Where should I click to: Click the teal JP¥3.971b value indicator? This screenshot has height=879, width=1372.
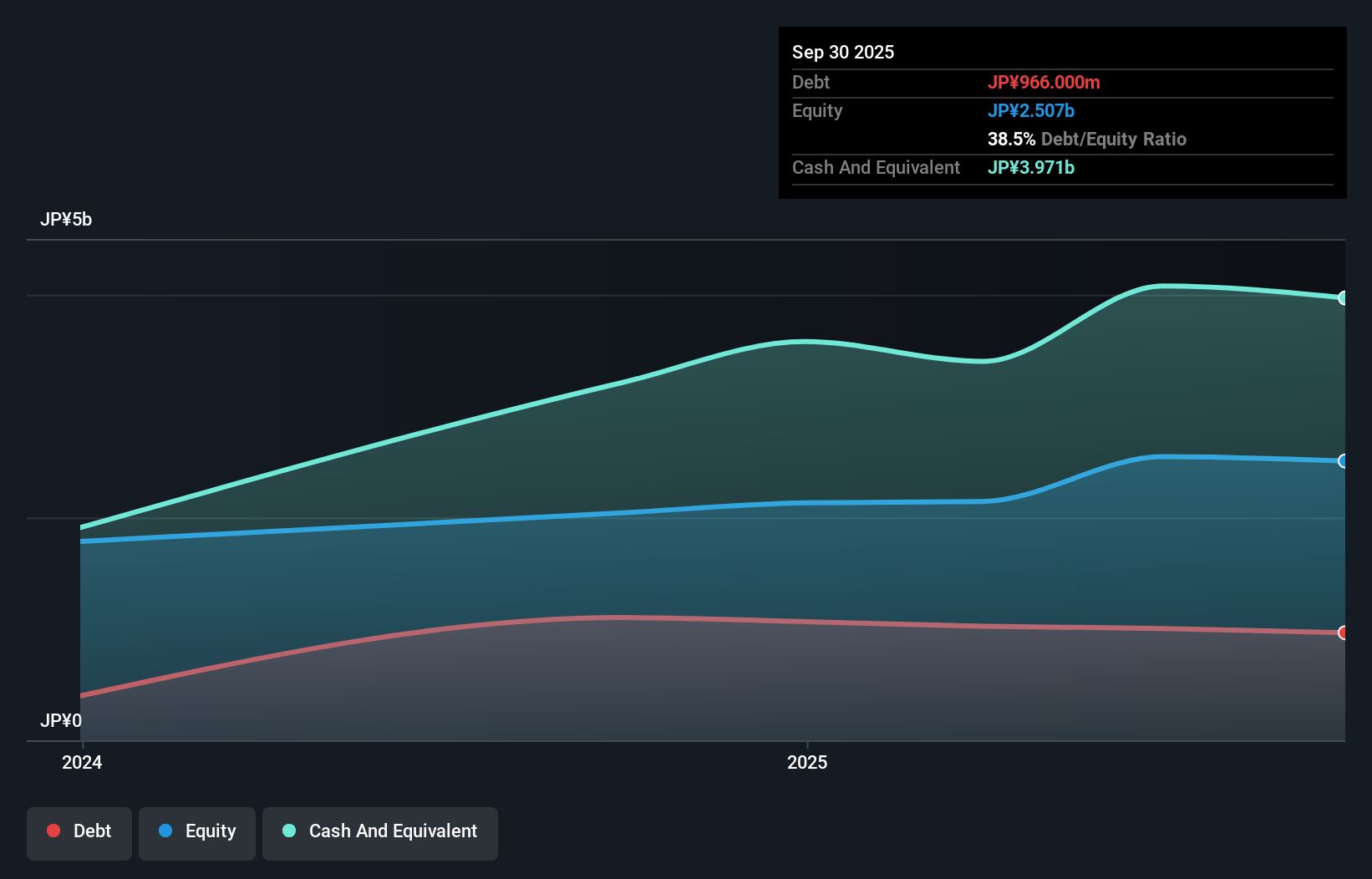coord(1031,167)
